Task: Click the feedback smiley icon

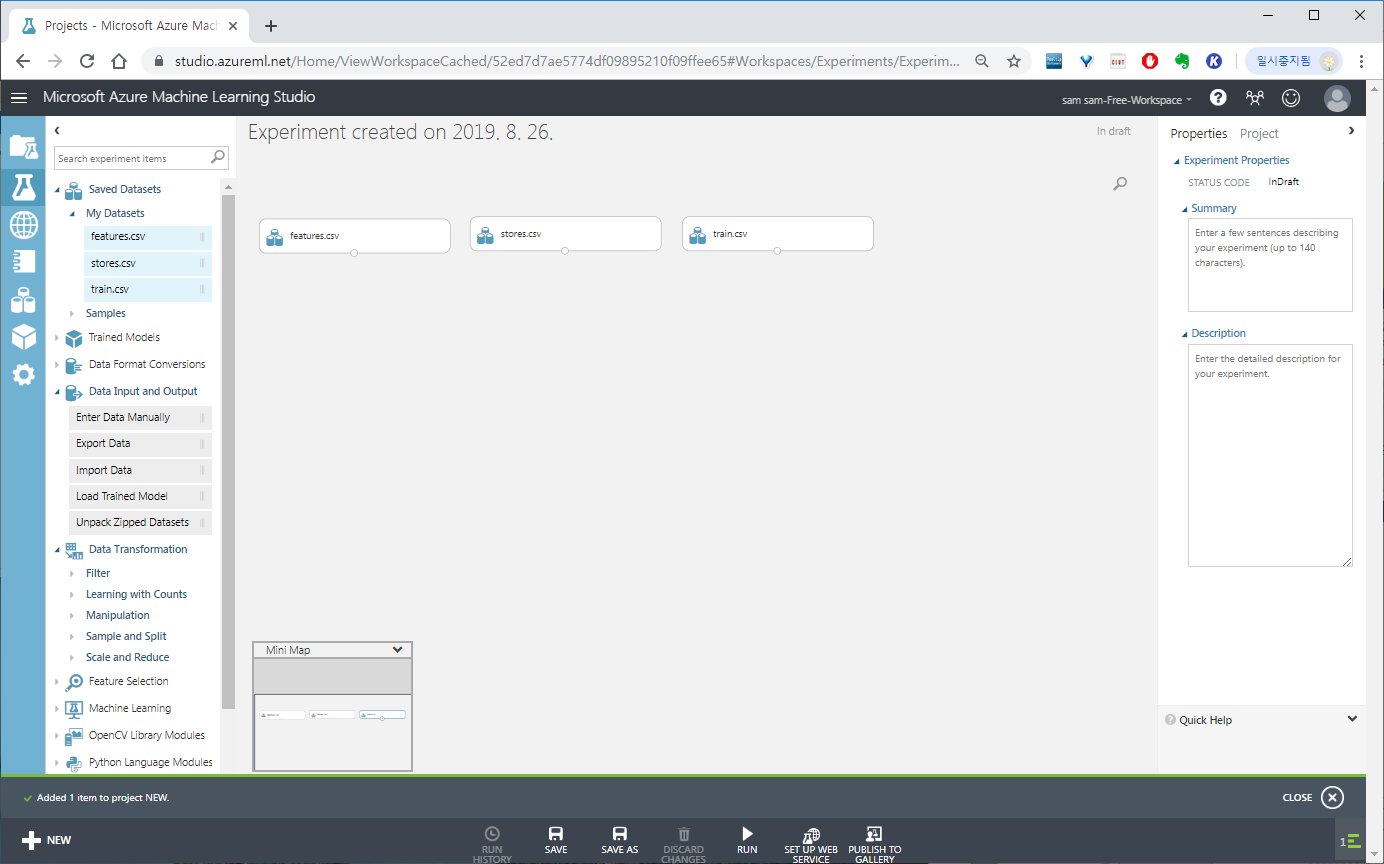Action: [x=1291, y=98]
